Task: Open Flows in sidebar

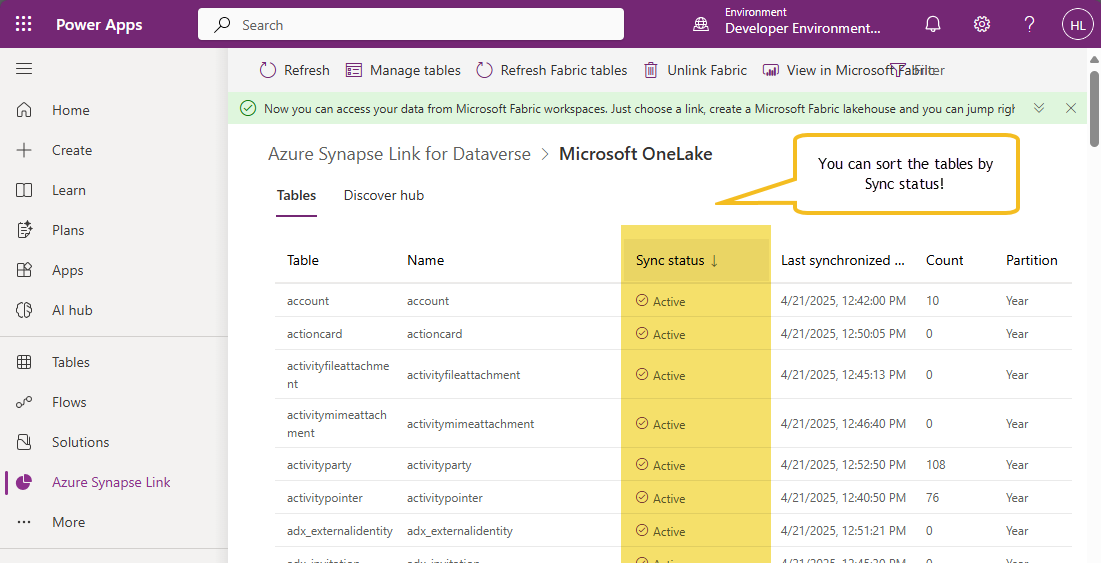Action: [x=69, y=402]
